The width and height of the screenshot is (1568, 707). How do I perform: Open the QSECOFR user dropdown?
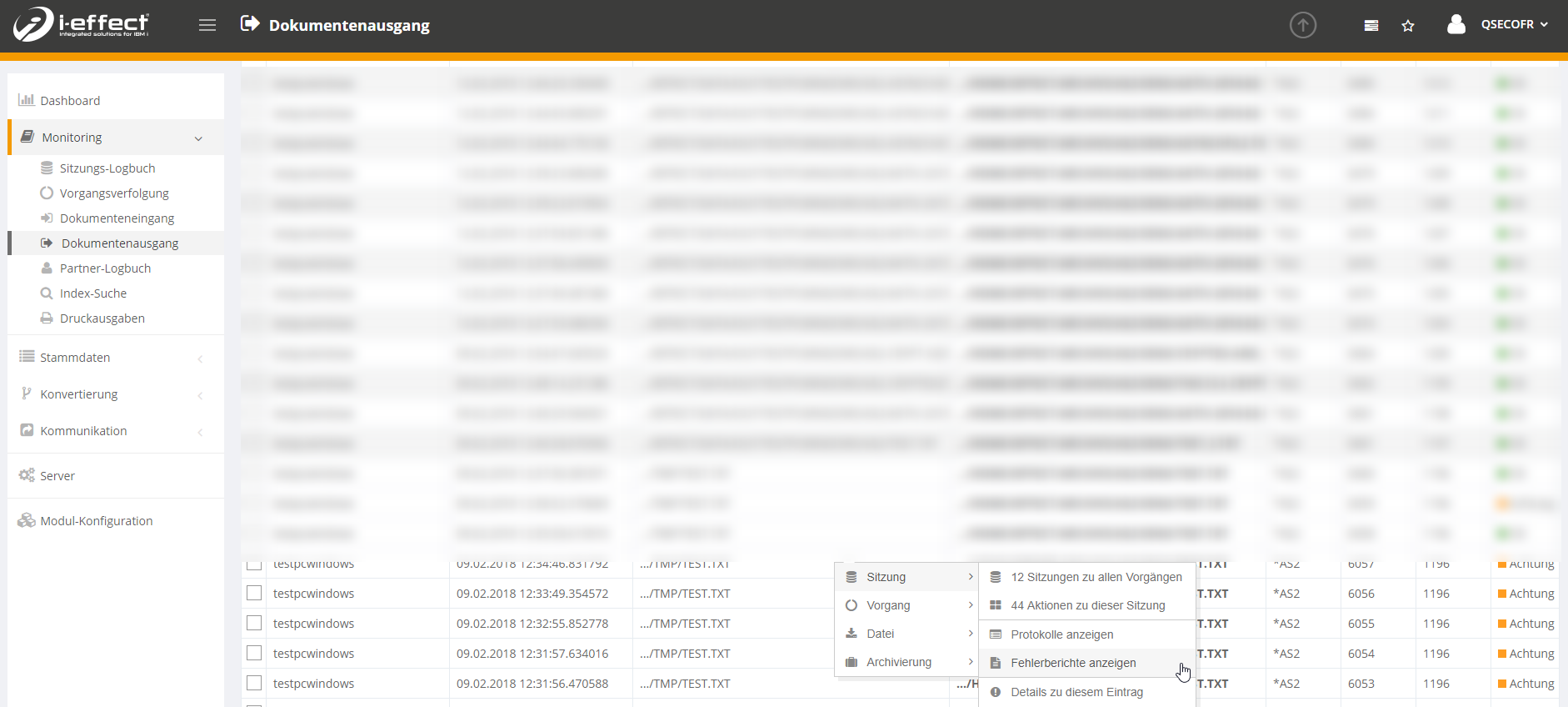coord(1514,25)
